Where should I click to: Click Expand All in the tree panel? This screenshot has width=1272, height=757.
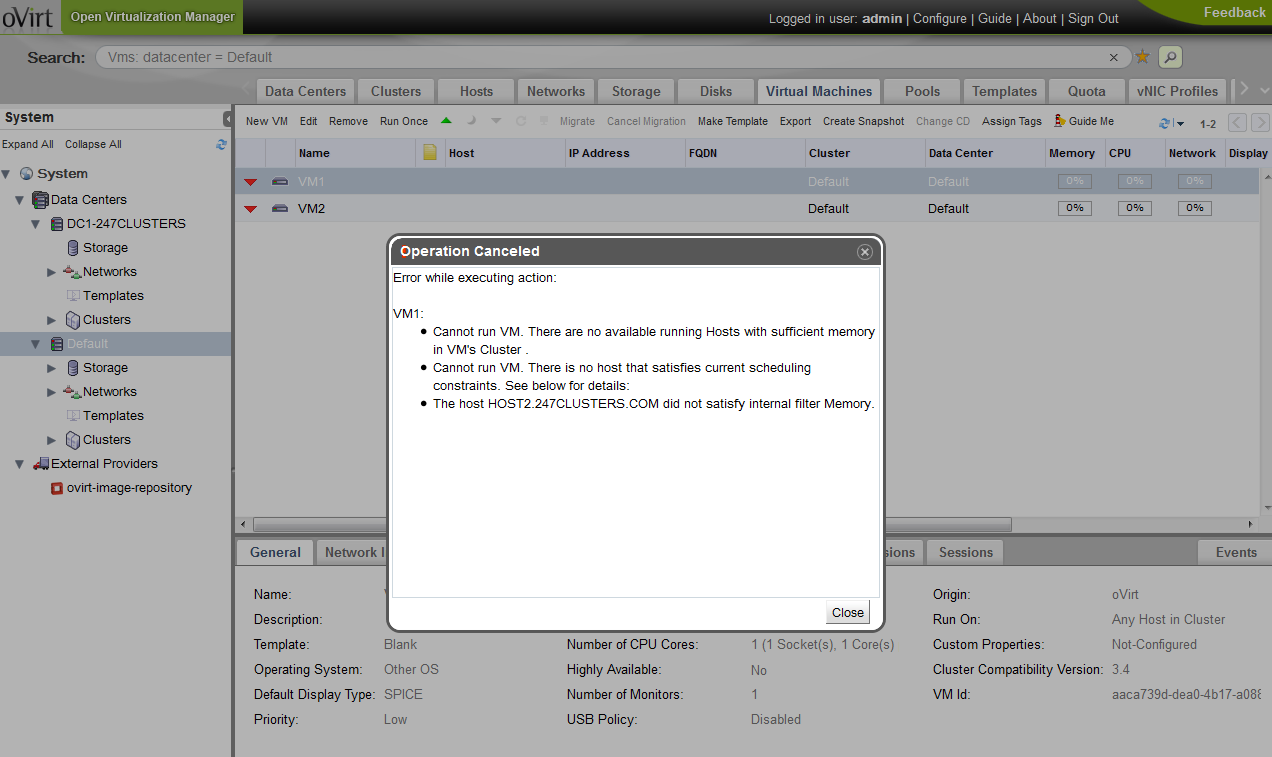28,144
